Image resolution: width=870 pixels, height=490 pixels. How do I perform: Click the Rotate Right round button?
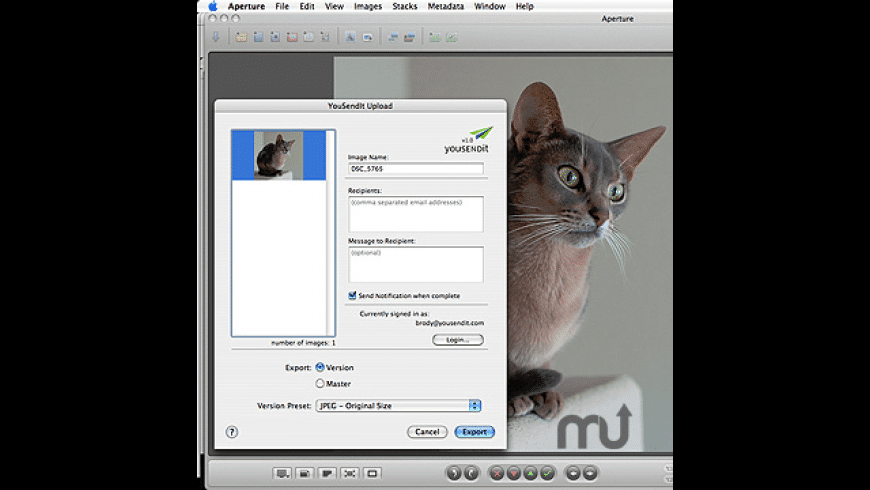click(x=471, y=473)
